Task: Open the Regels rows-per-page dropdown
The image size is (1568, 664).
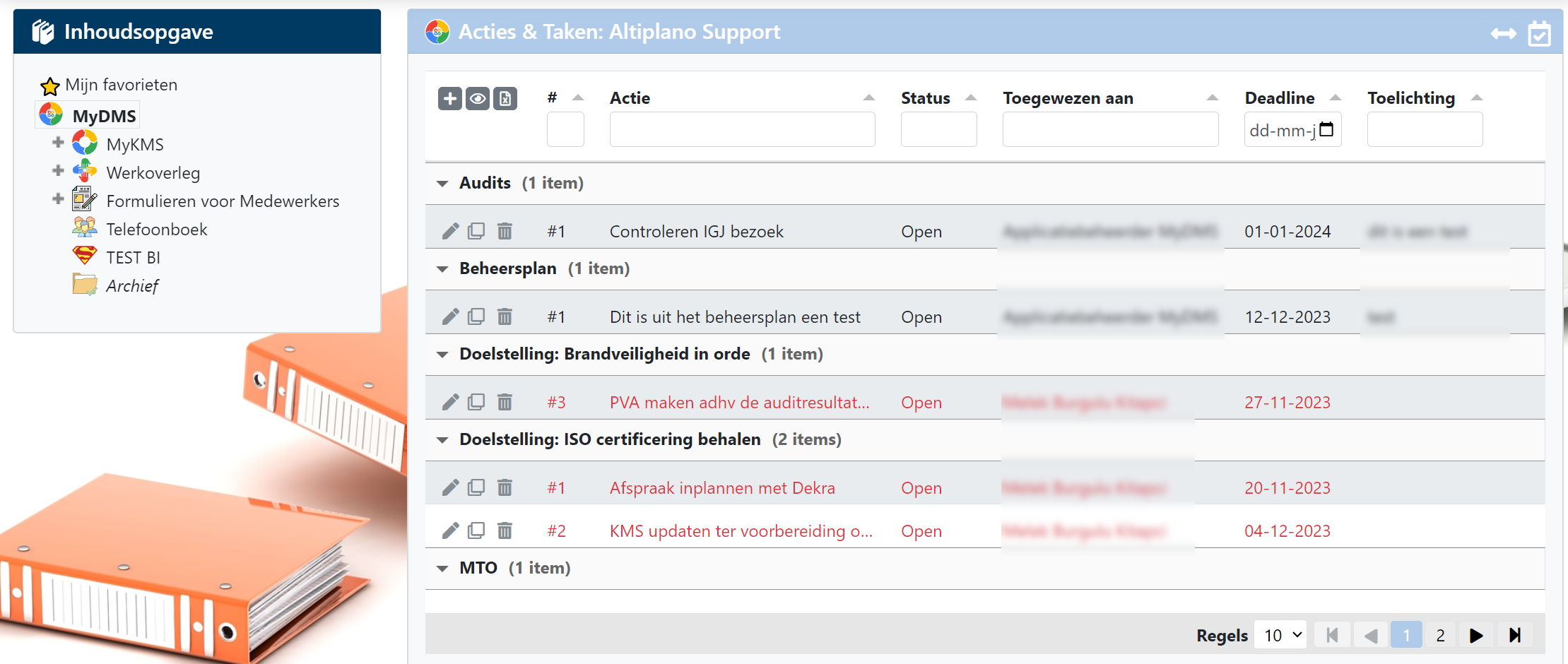Action: [1281, 635]
